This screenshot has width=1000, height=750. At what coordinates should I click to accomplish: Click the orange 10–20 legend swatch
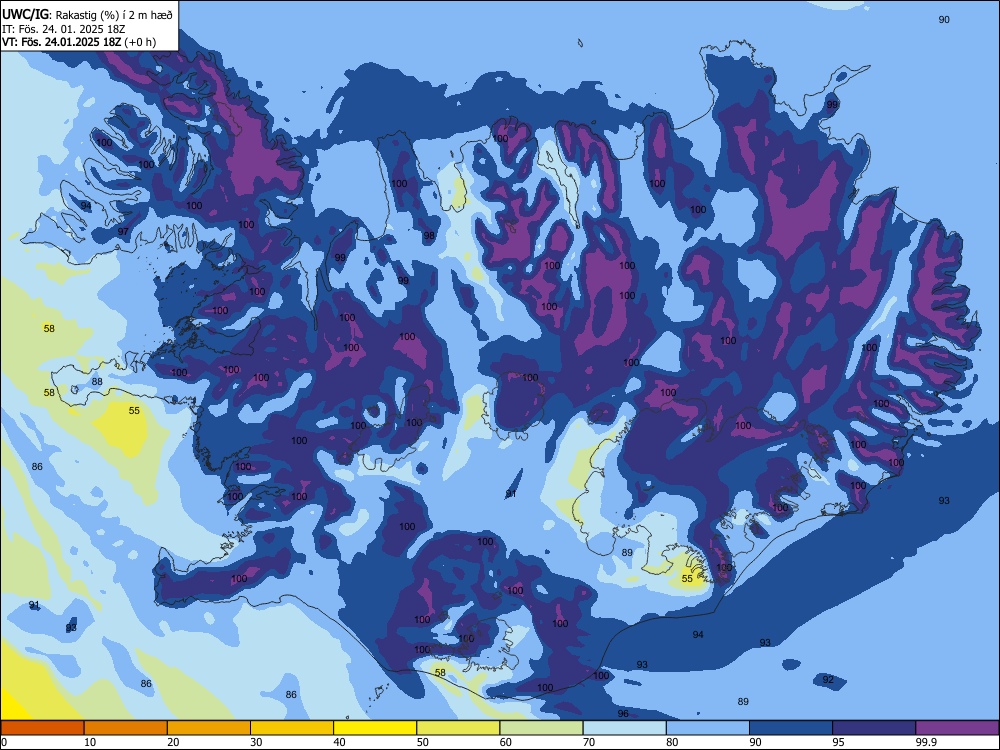coord(126,728)
